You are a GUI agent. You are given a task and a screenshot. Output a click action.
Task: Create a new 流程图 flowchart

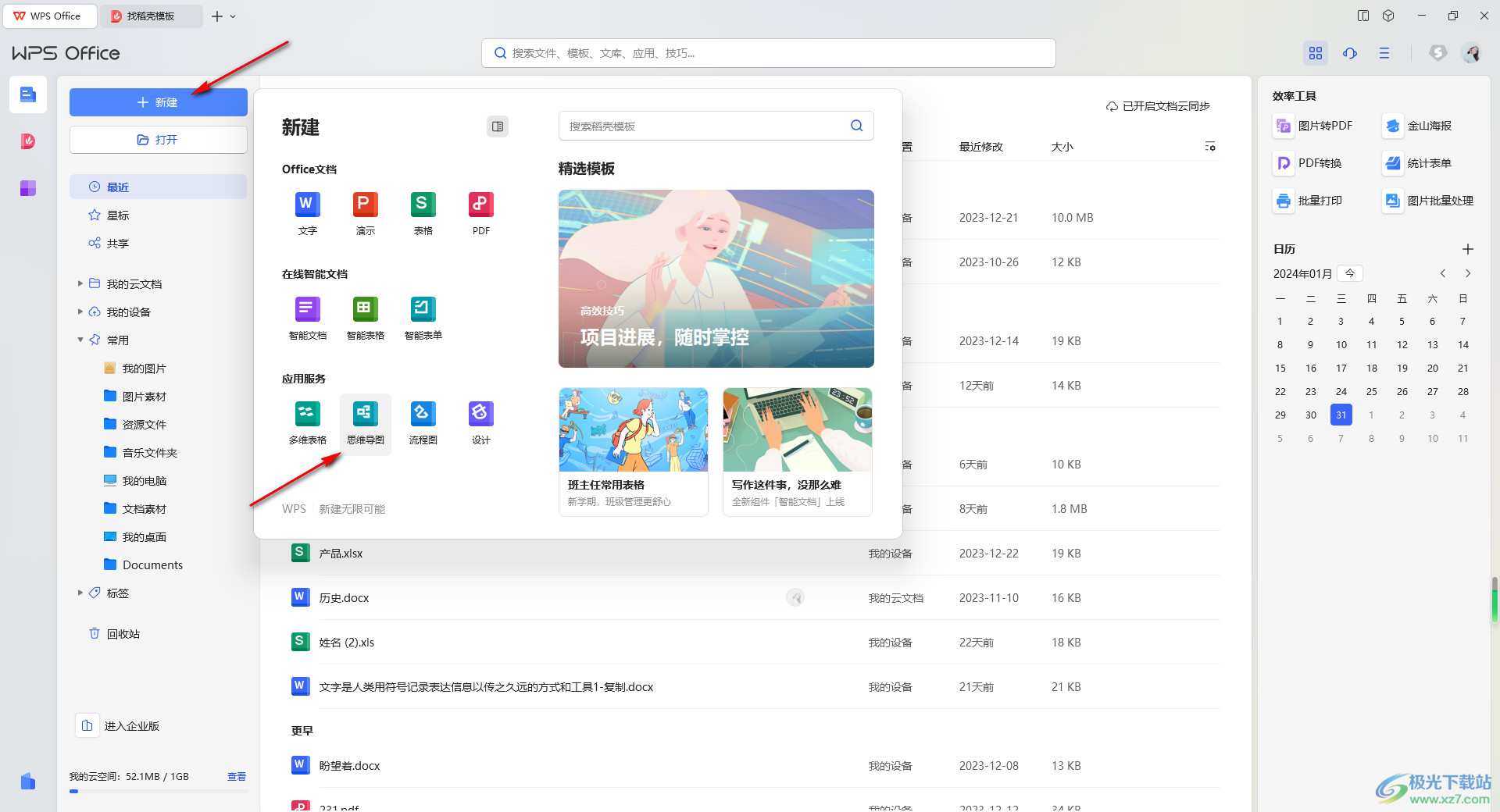pos(423,422)
